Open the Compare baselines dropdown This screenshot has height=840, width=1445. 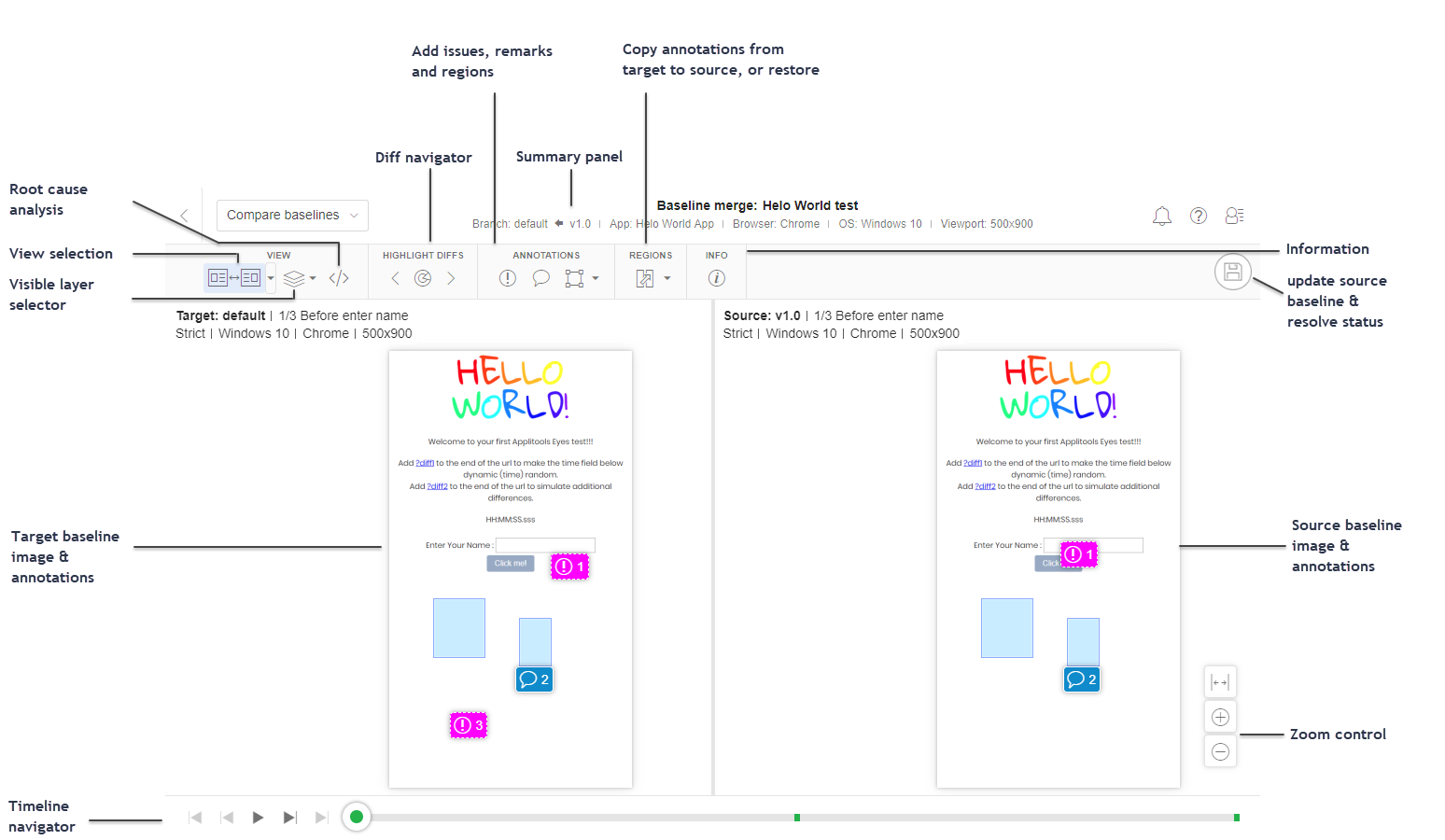(x=292, y=215)
